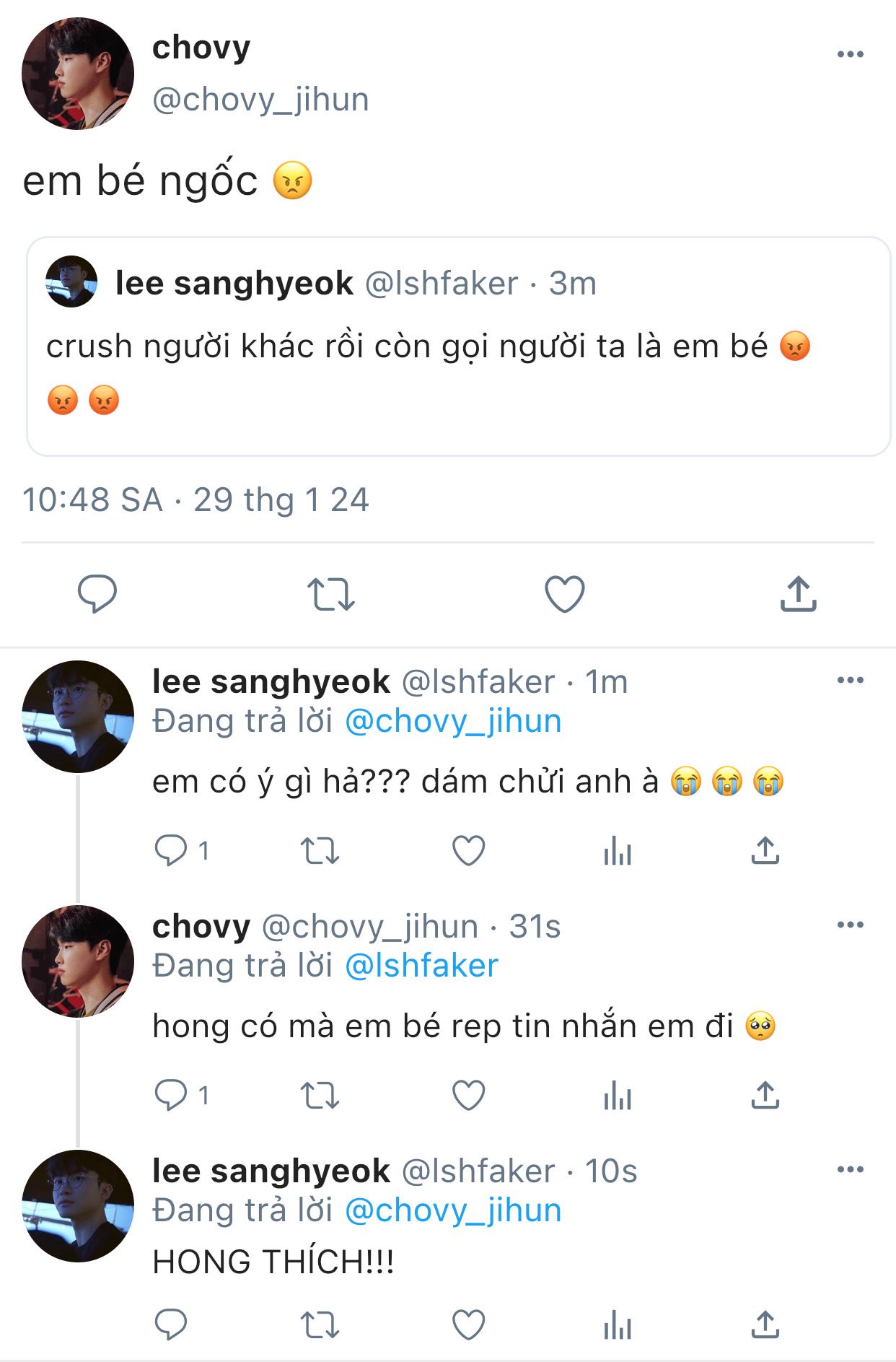Retweet the "hong có mà em bé" reply

pos(320,1095)
